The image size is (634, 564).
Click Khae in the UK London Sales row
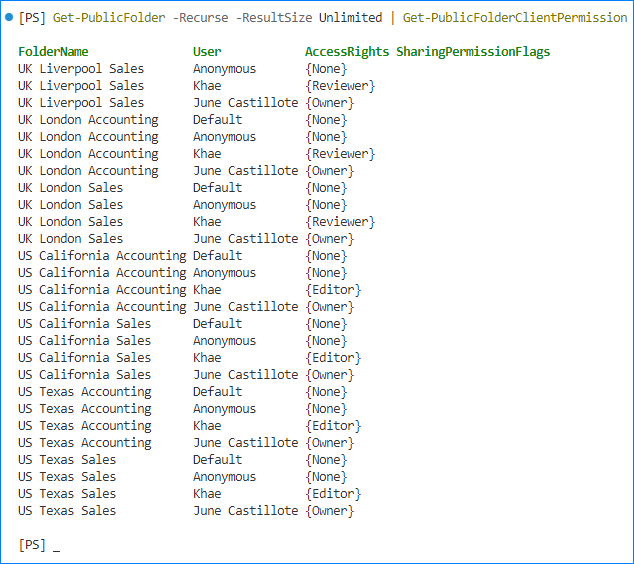point(207,222)
